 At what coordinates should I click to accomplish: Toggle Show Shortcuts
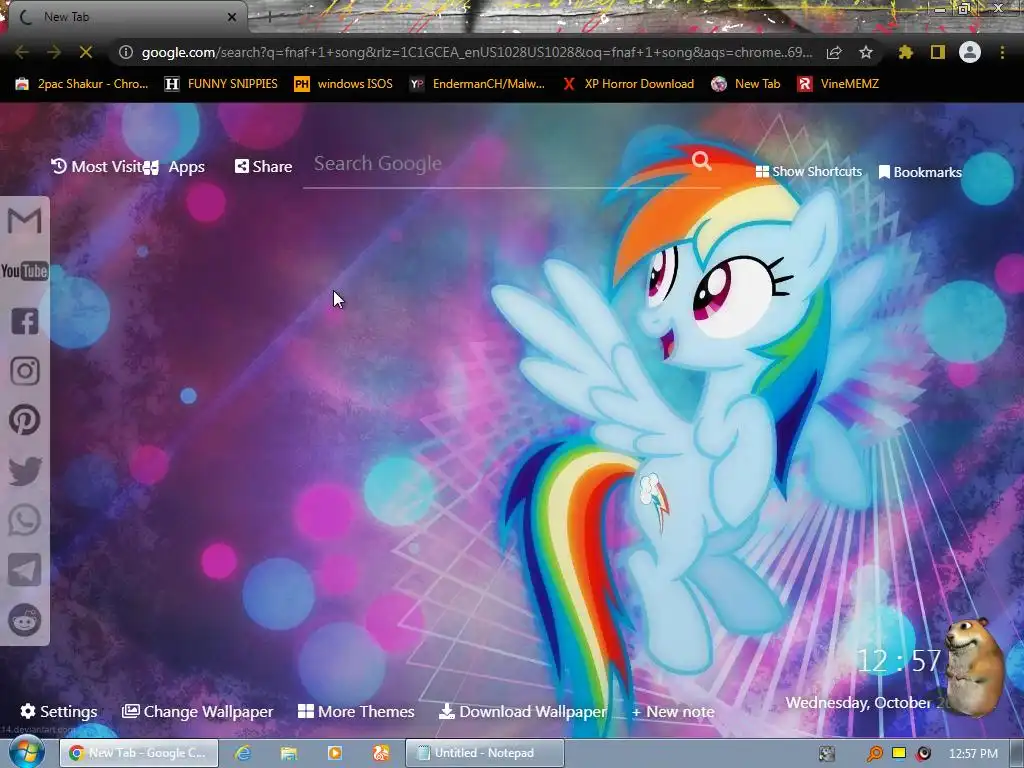click(808, 172)
